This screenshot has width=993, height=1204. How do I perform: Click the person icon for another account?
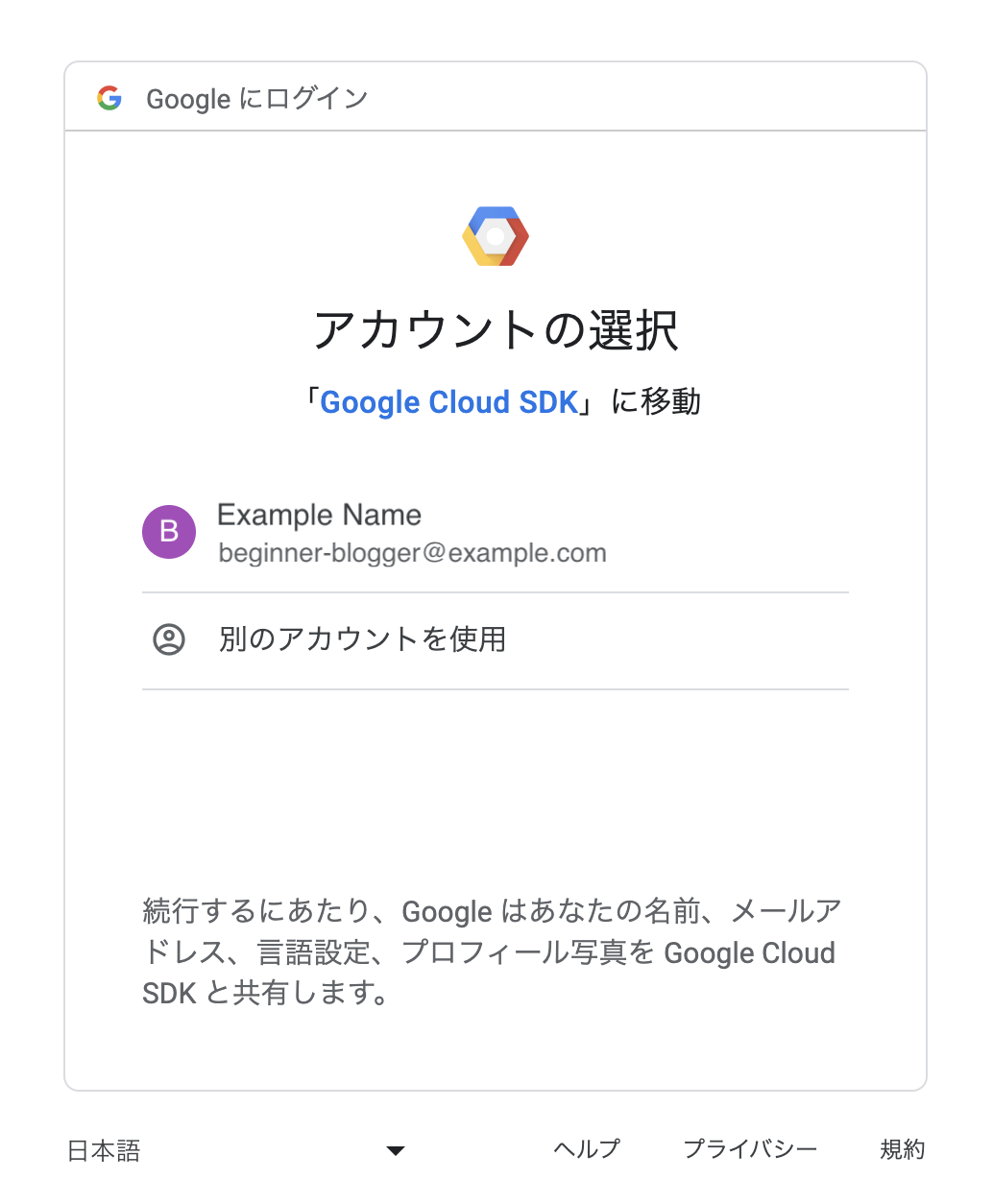coord(169,639)
